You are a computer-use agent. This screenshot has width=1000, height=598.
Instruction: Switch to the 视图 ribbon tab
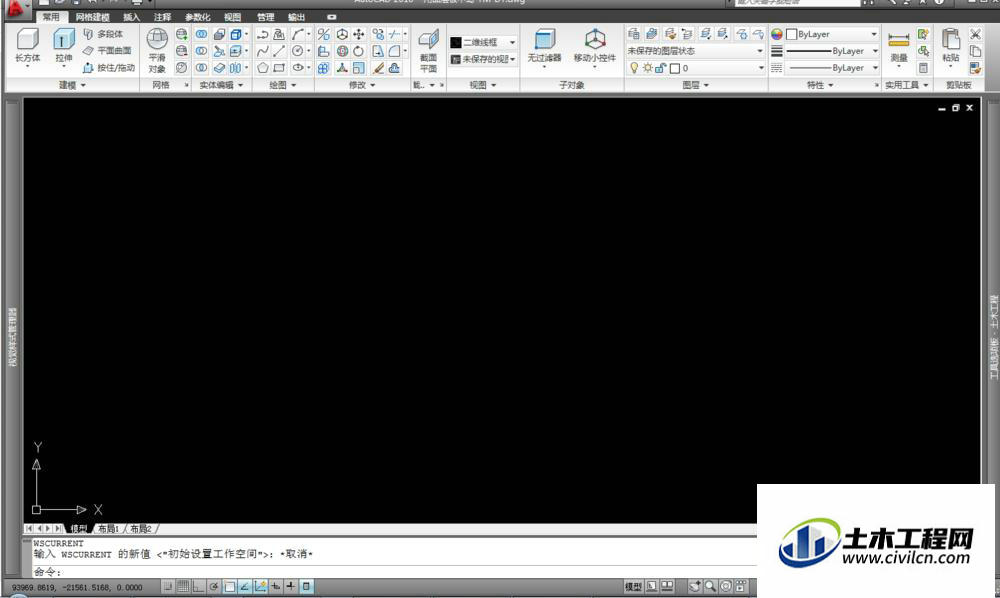(232, 17)
